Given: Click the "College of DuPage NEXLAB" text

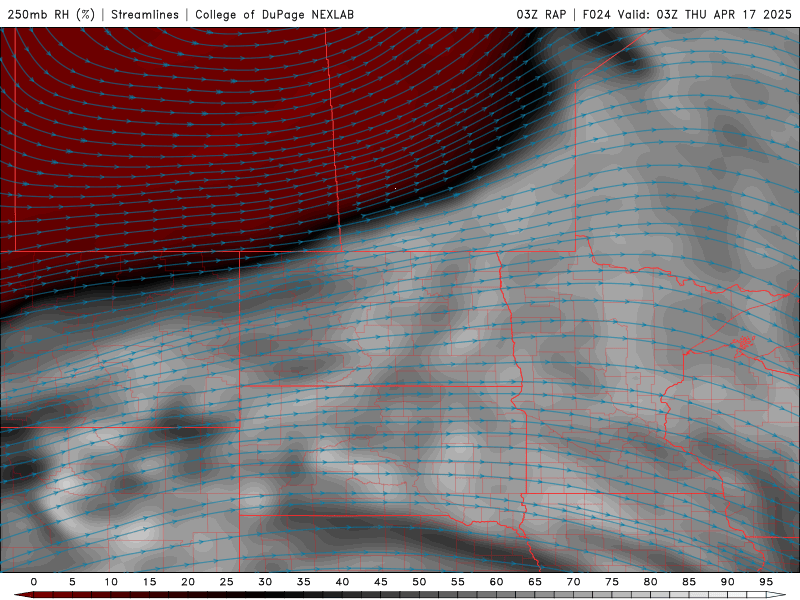Looking at the screenshot, I should 274,14.
